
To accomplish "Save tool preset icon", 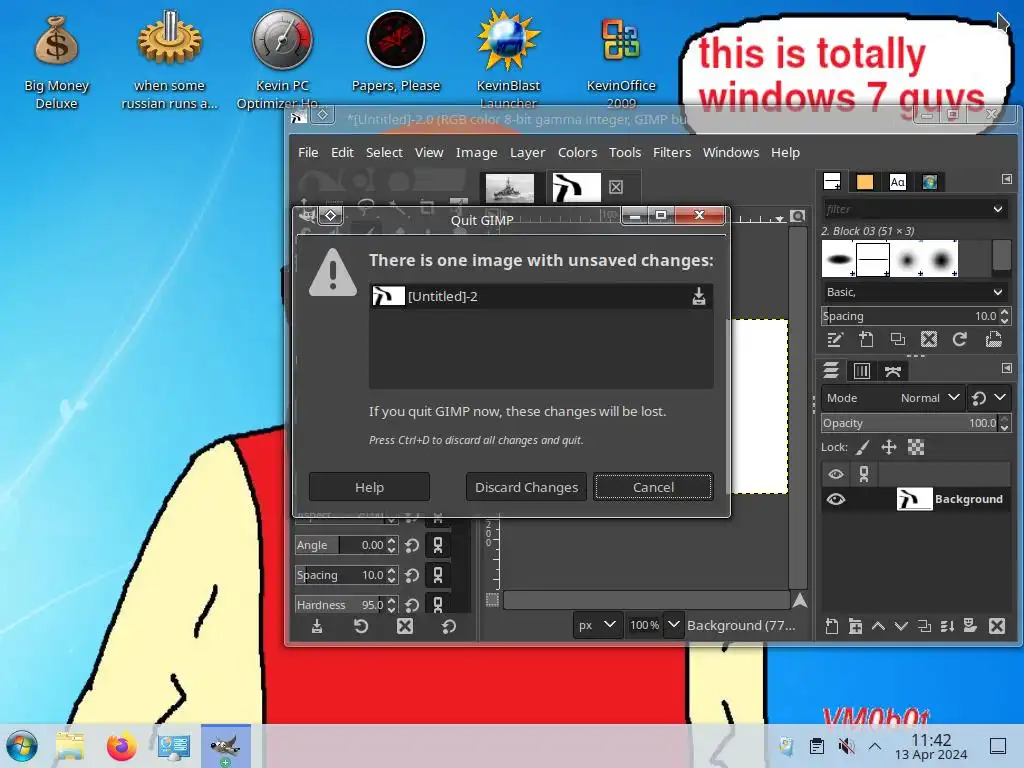I will click(x=317, y=626).
